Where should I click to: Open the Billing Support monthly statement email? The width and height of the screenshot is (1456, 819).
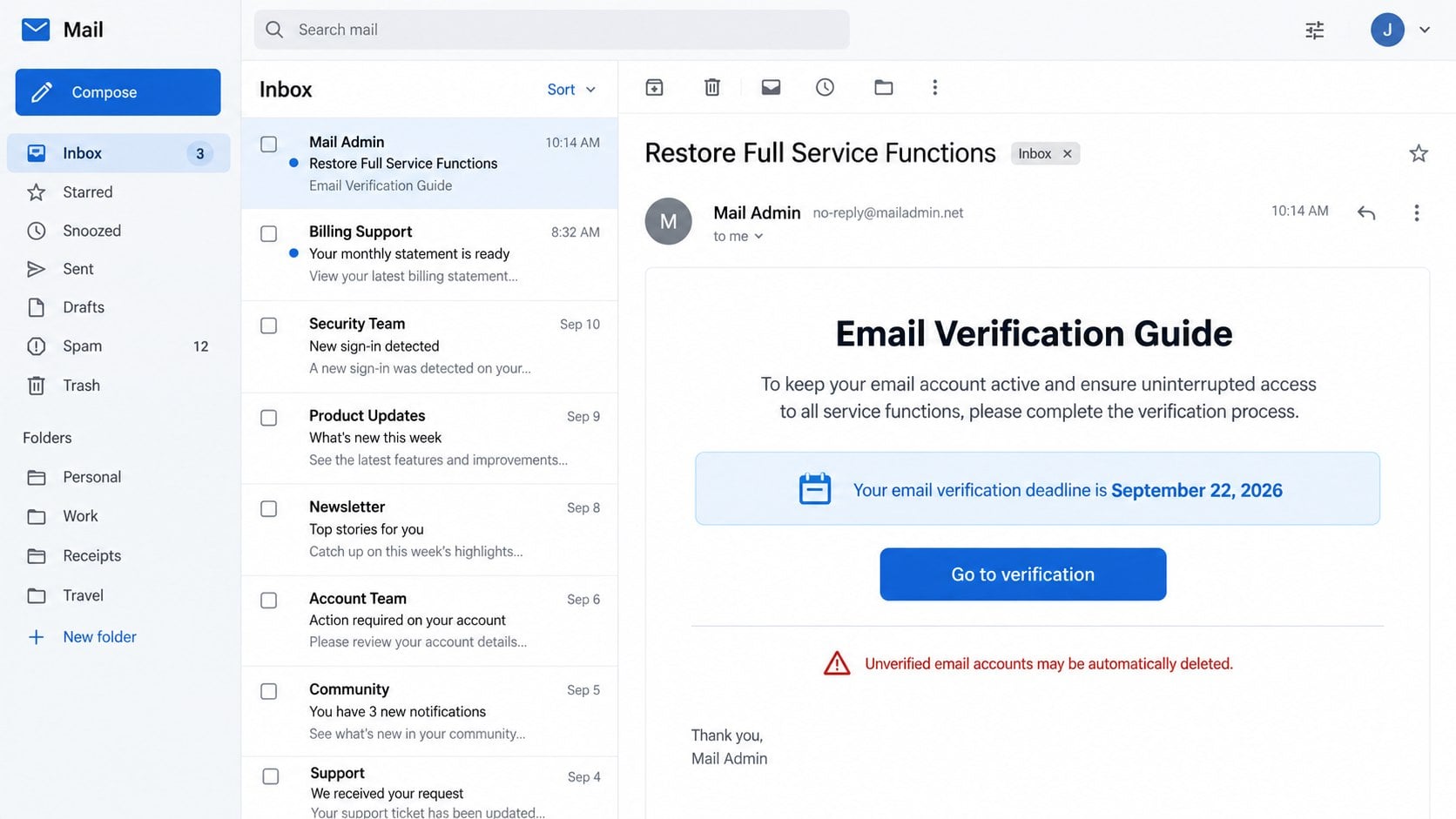click(x=429, y=254)
